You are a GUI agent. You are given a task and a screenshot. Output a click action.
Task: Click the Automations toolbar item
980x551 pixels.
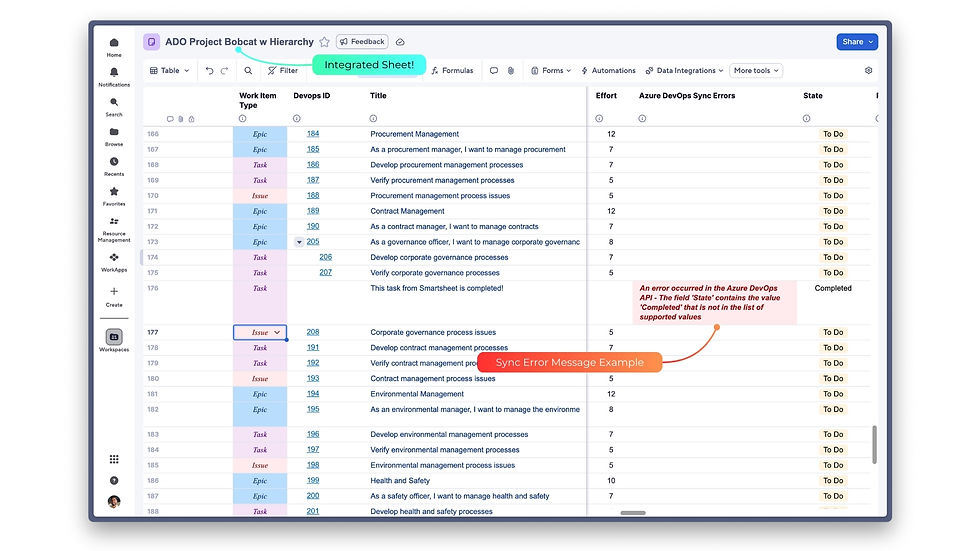coord(608,71)
